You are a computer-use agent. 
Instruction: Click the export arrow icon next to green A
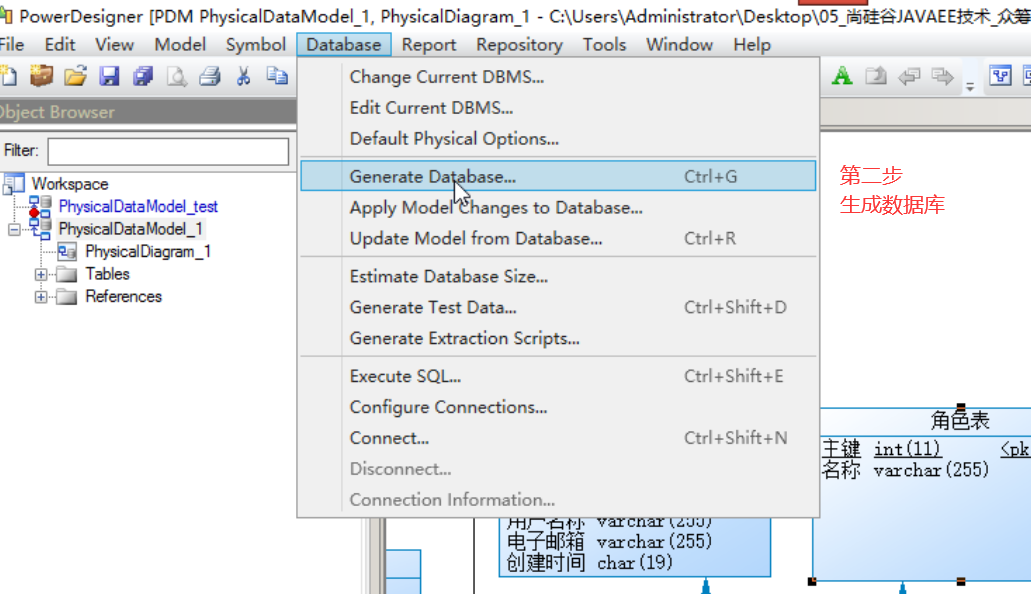coord(875,76)
